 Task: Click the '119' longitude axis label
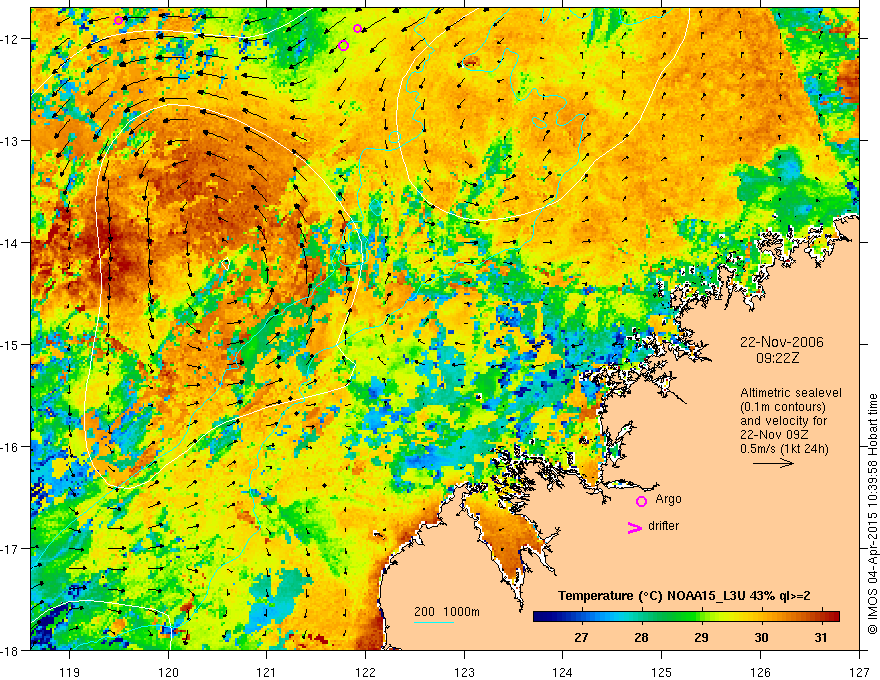pyautogui.click(x=70, y=672)
